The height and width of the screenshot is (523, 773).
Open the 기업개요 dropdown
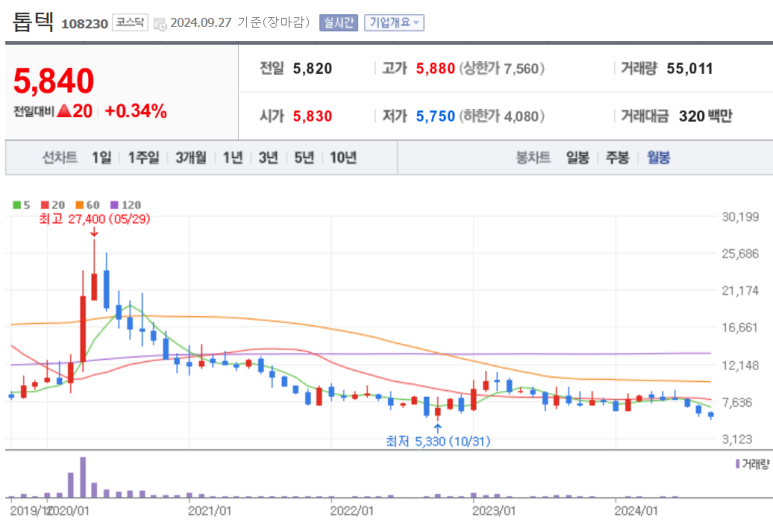[394, 23]
